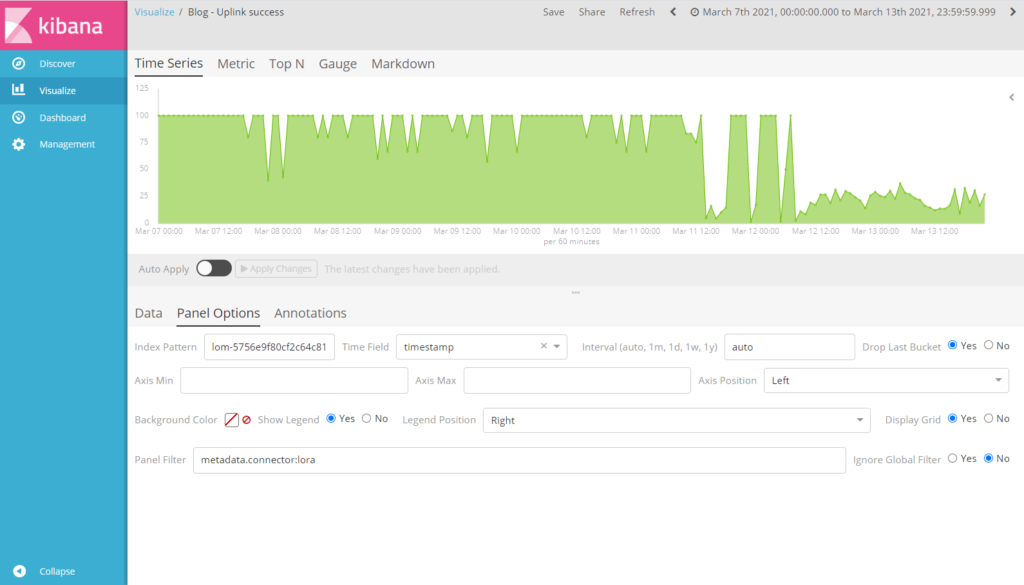Reset background color with red circle icon
Screen dimensions: 1024x585
point(247,420)
